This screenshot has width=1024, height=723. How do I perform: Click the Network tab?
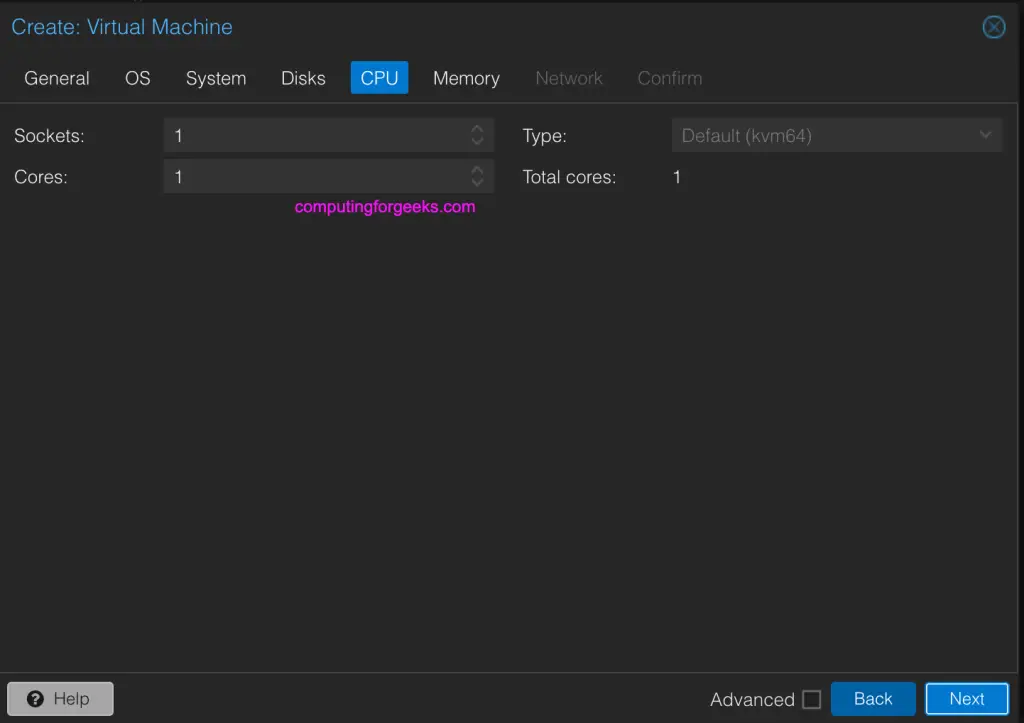point(568,78)
